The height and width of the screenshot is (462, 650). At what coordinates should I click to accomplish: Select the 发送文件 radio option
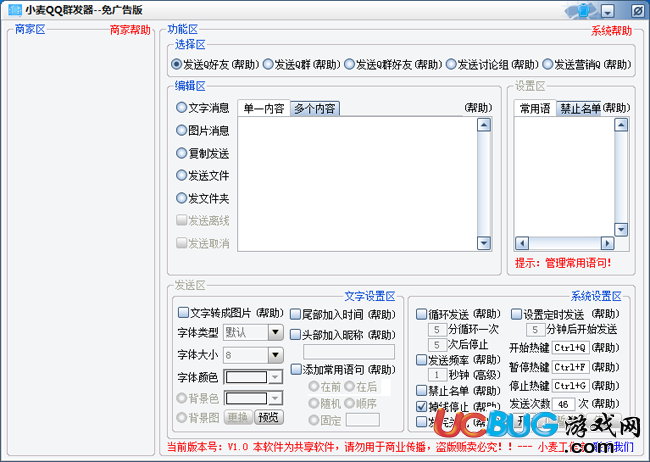tap(181, 175)
